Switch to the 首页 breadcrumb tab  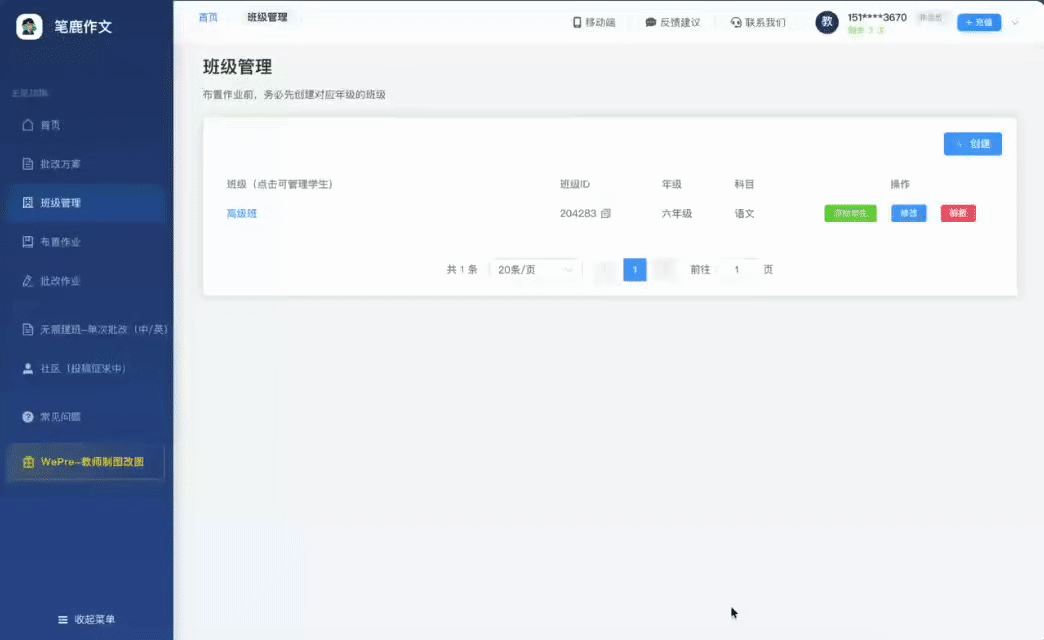point(208,18)
